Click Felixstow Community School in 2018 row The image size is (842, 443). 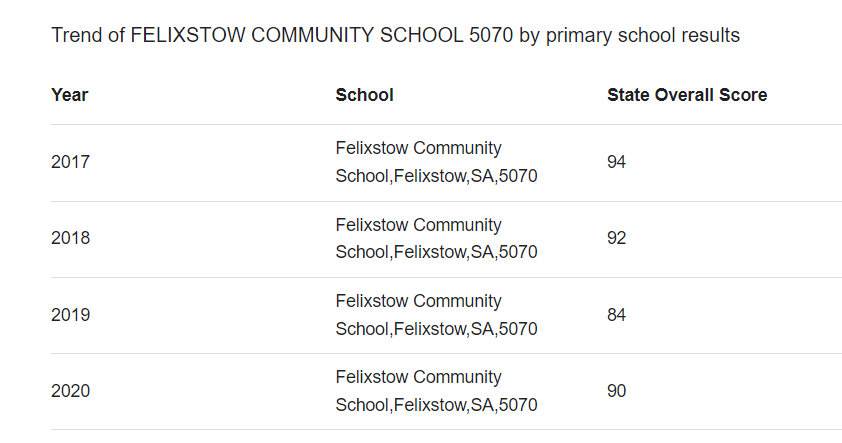point(418,225)
